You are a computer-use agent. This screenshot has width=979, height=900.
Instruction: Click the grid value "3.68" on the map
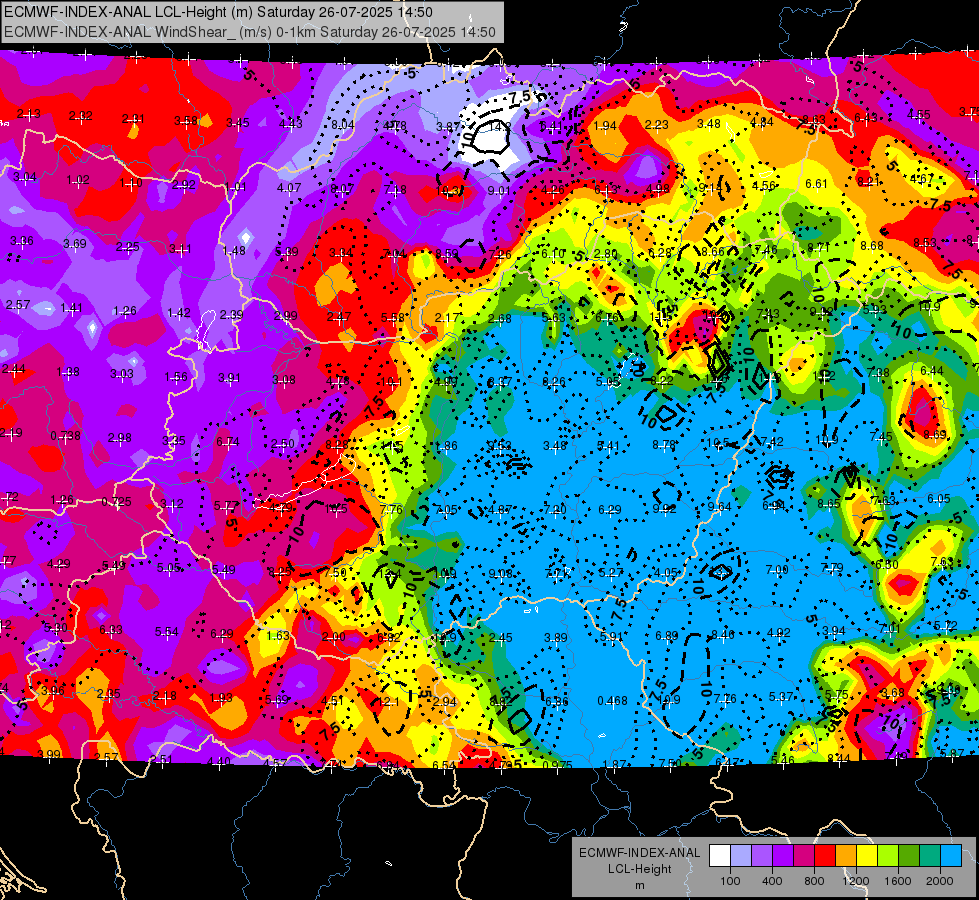893,692
